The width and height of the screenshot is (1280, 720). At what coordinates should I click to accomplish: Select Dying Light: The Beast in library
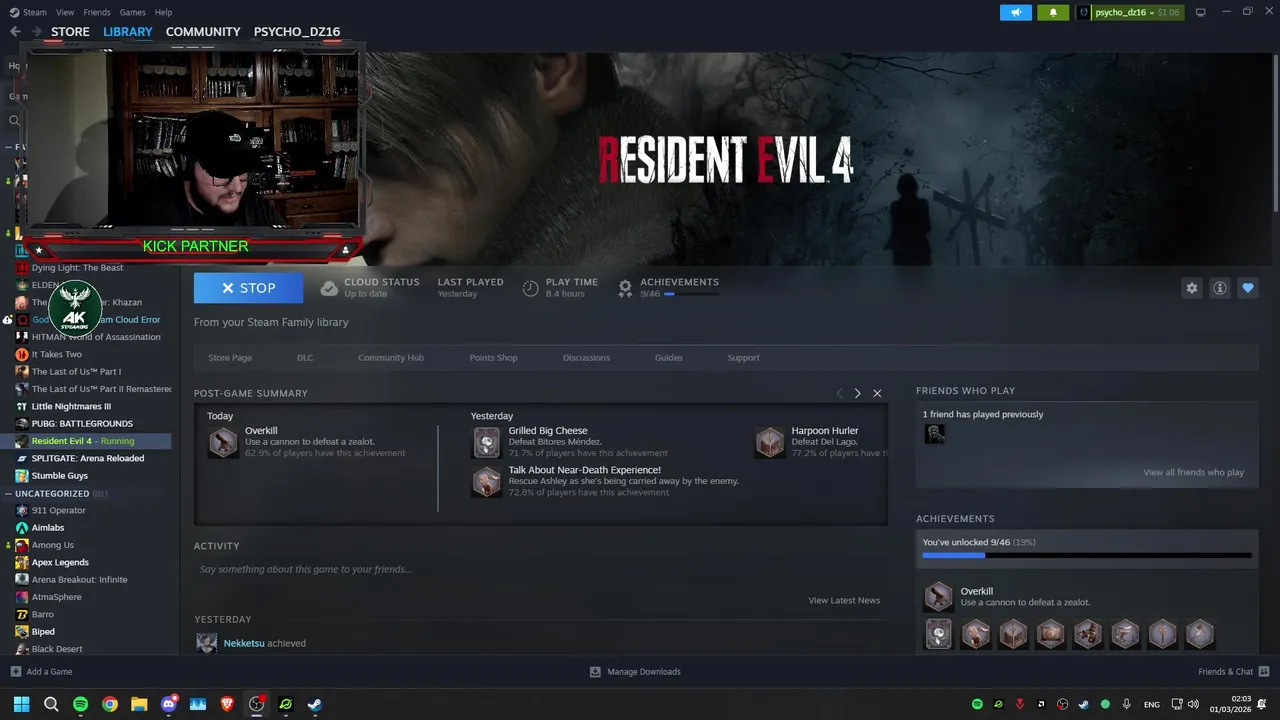click(x=77, y=268)
